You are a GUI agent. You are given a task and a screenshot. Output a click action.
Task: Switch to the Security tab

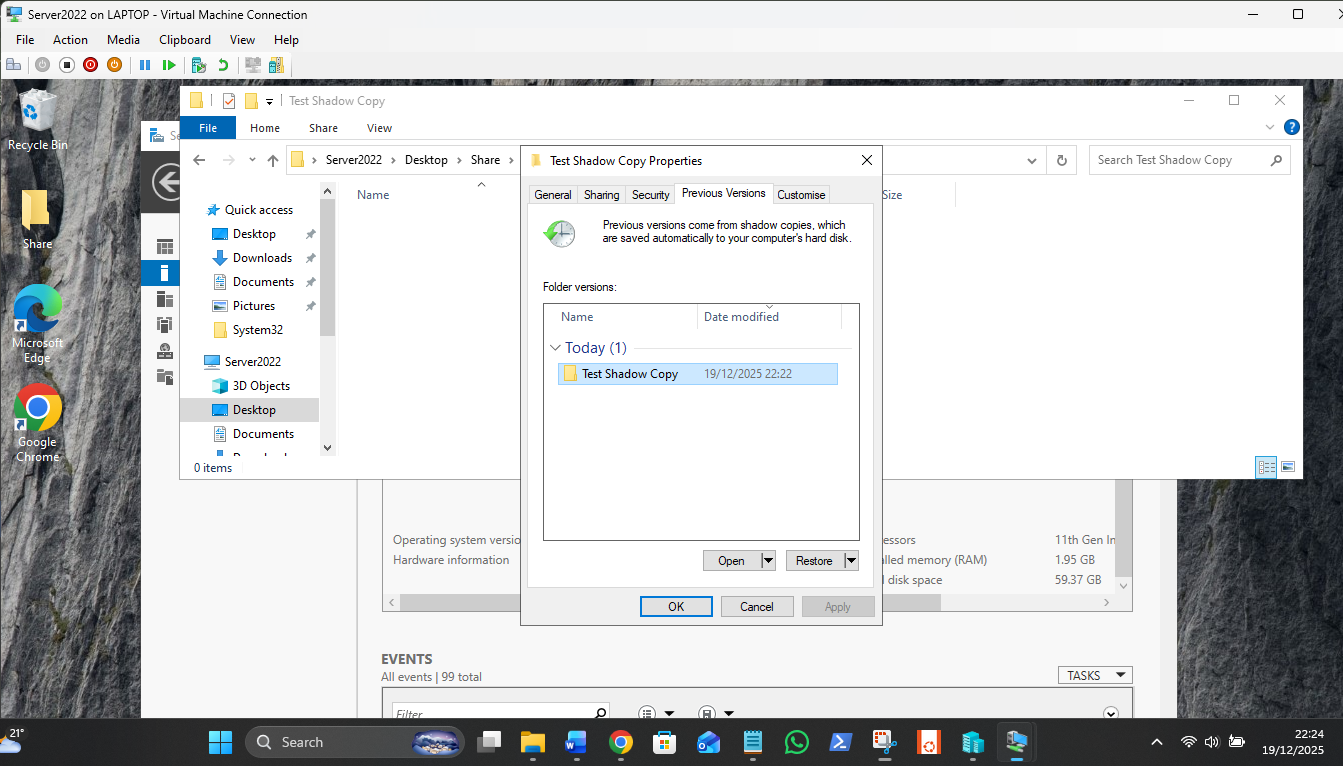650,195
